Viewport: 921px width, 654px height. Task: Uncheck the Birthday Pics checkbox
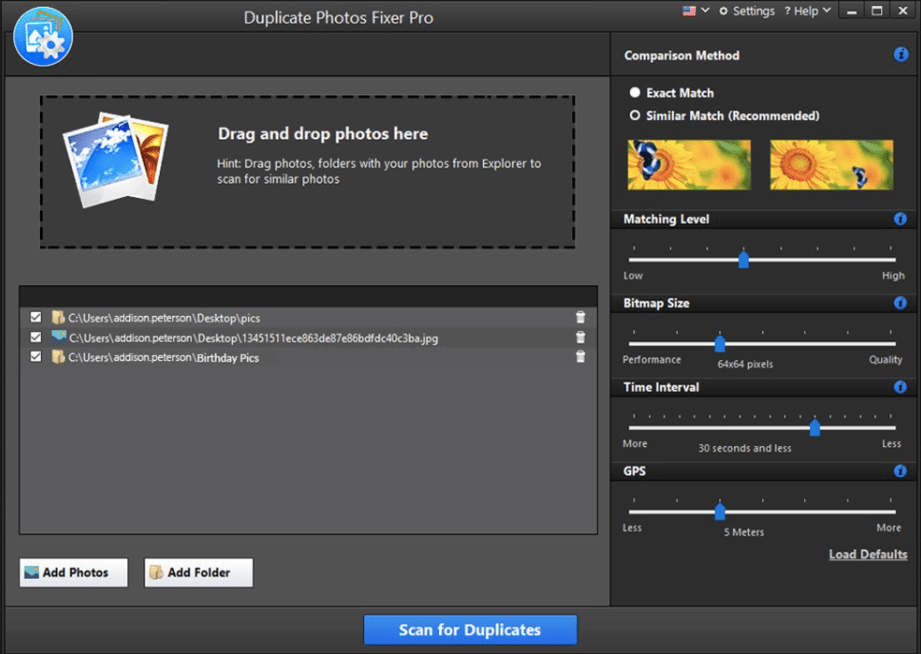pyautogui.click(x=36, y=357)
